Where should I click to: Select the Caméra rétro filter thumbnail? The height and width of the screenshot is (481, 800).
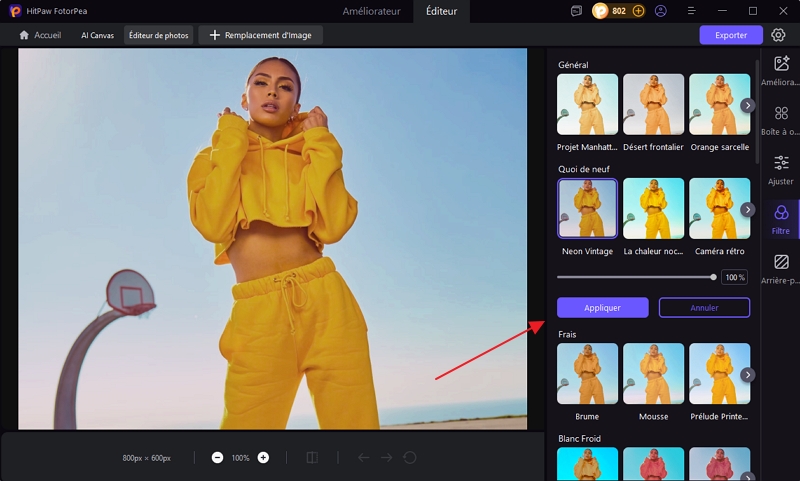pos(719,209)
